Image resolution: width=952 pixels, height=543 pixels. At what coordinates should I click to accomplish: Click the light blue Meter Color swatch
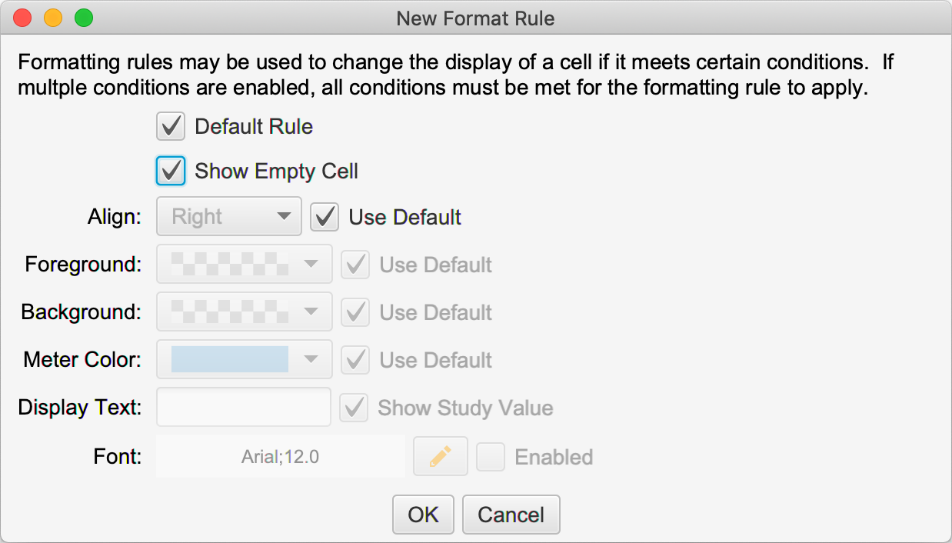tap(229, 360)
